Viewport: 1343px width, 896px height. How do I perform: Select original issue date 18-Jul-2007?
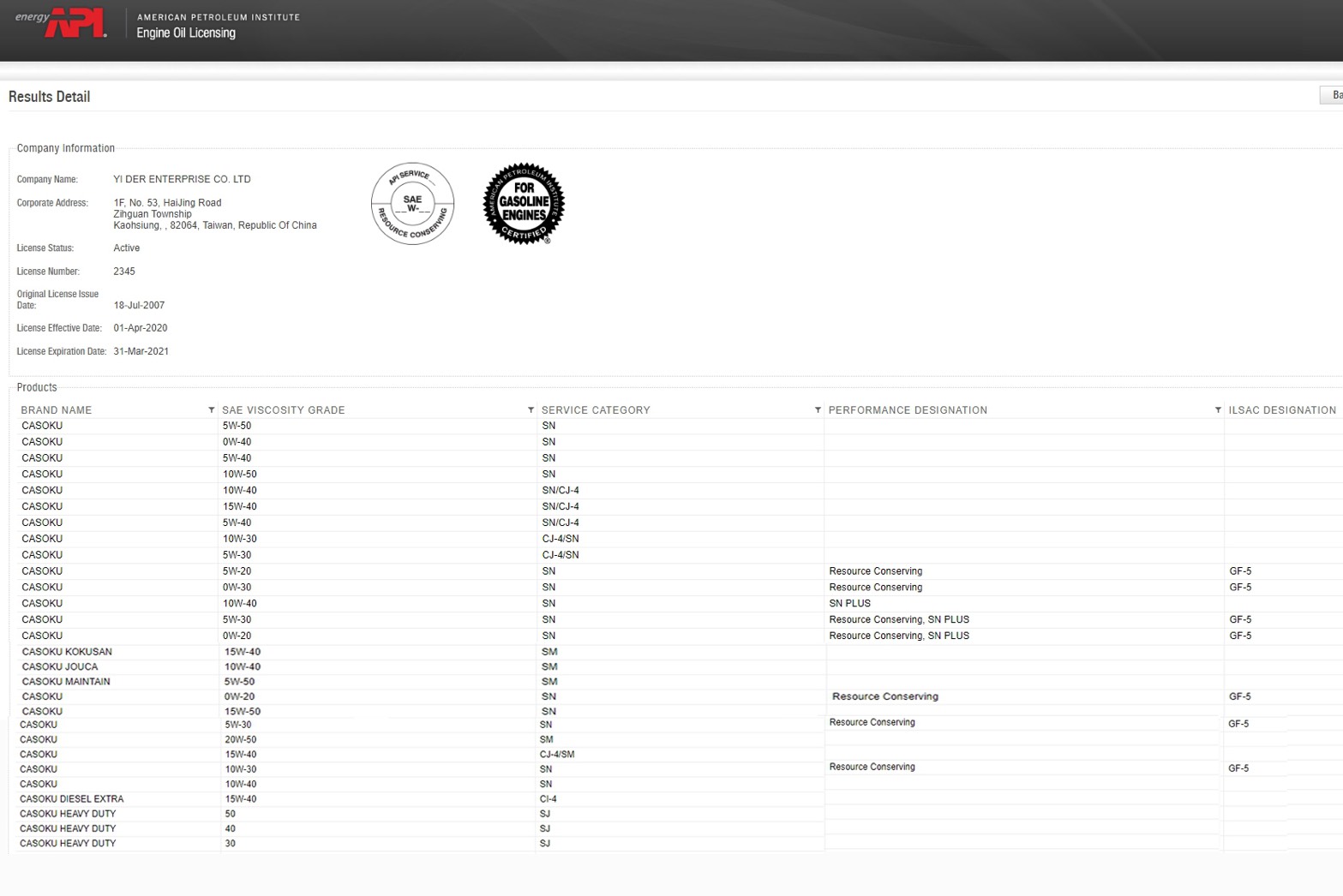click(139, 305)
